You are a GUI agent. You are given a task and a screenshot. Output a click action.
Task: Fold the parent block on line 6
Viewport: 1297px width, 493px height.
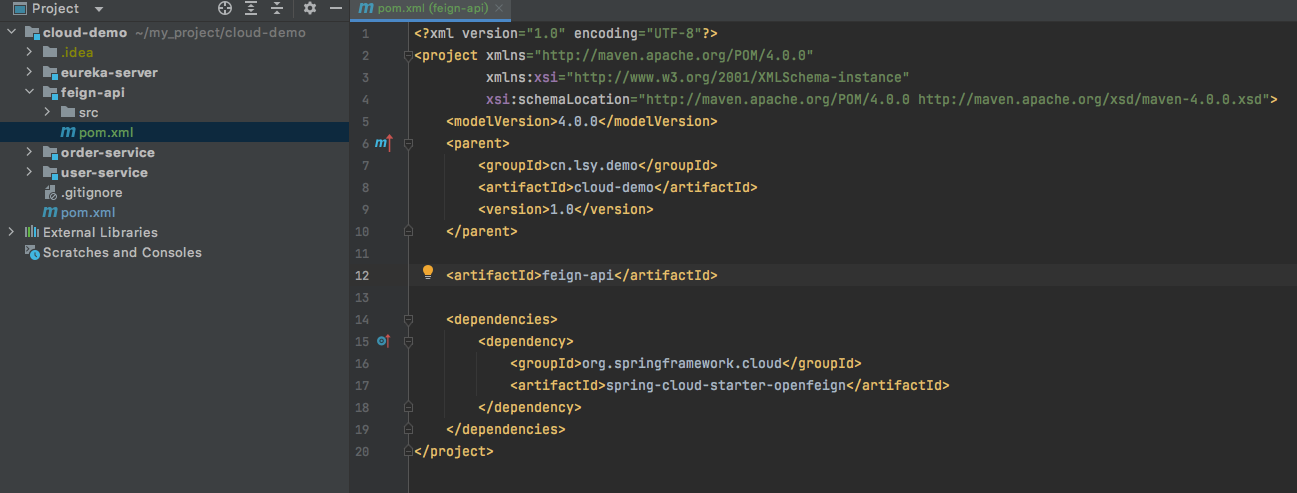click(408, 143)
